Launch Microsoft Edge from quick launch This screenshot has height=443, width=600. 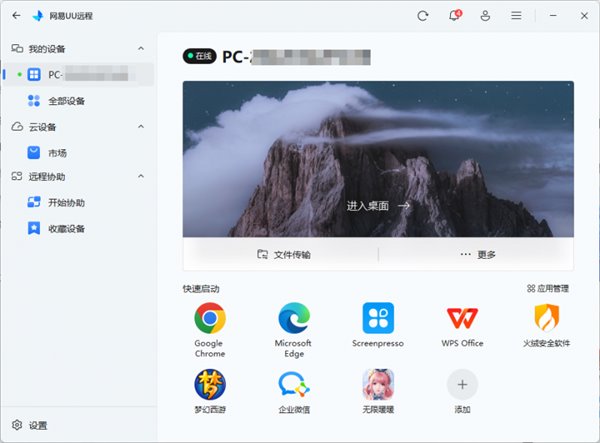(294, 319)
